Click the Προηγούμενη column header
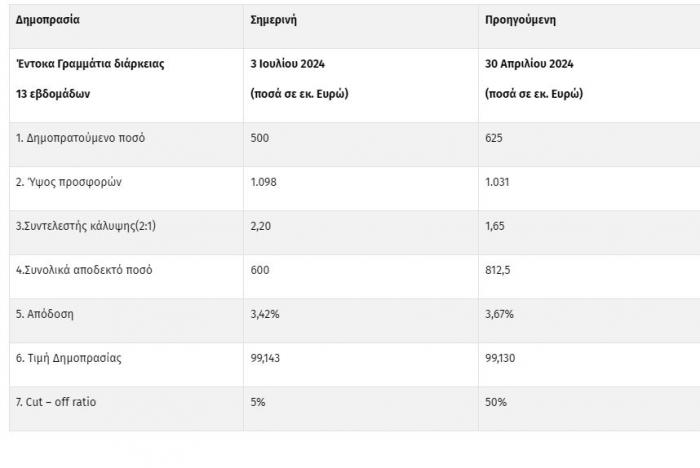 click(x=520, y=19)
